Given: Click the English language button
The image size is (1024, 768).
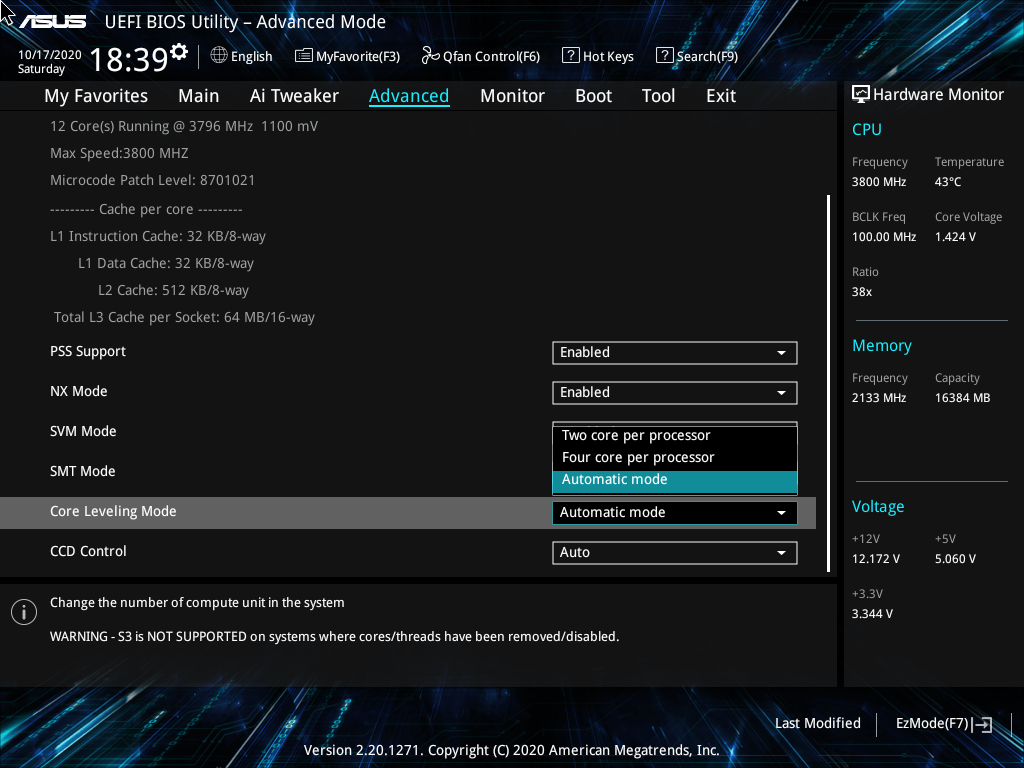Looking at the screenshot, I should coord(242,56).
